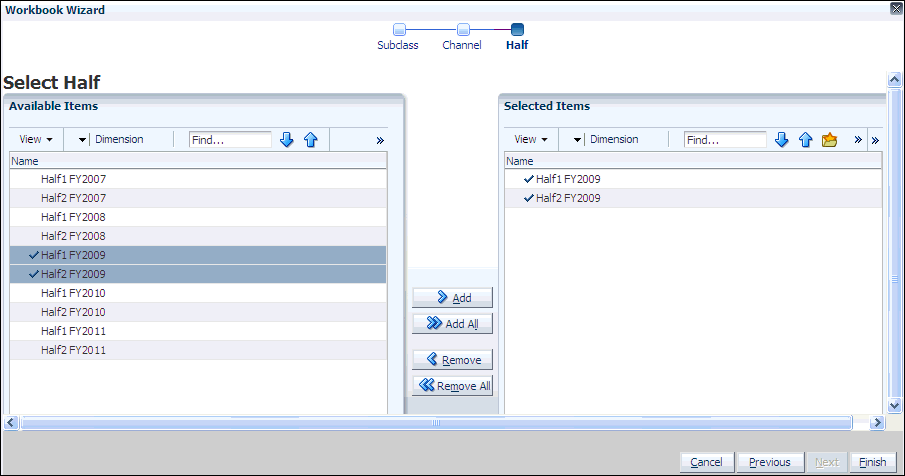Select Half2 FY2011 in Available Items
Screen dimensions: 905x476
(x=198, y=350)
